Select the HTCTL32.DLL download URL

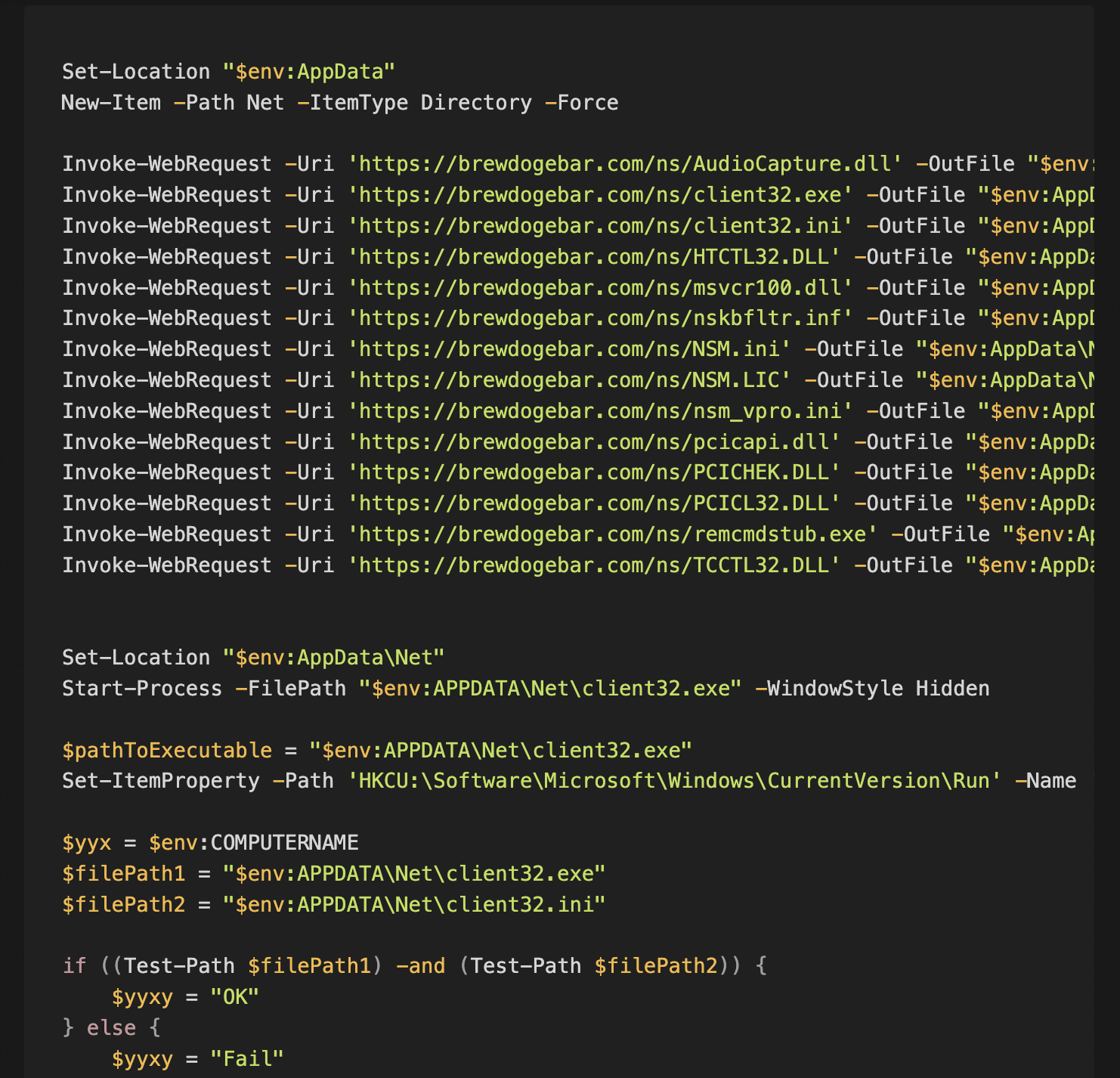(593, 257)
